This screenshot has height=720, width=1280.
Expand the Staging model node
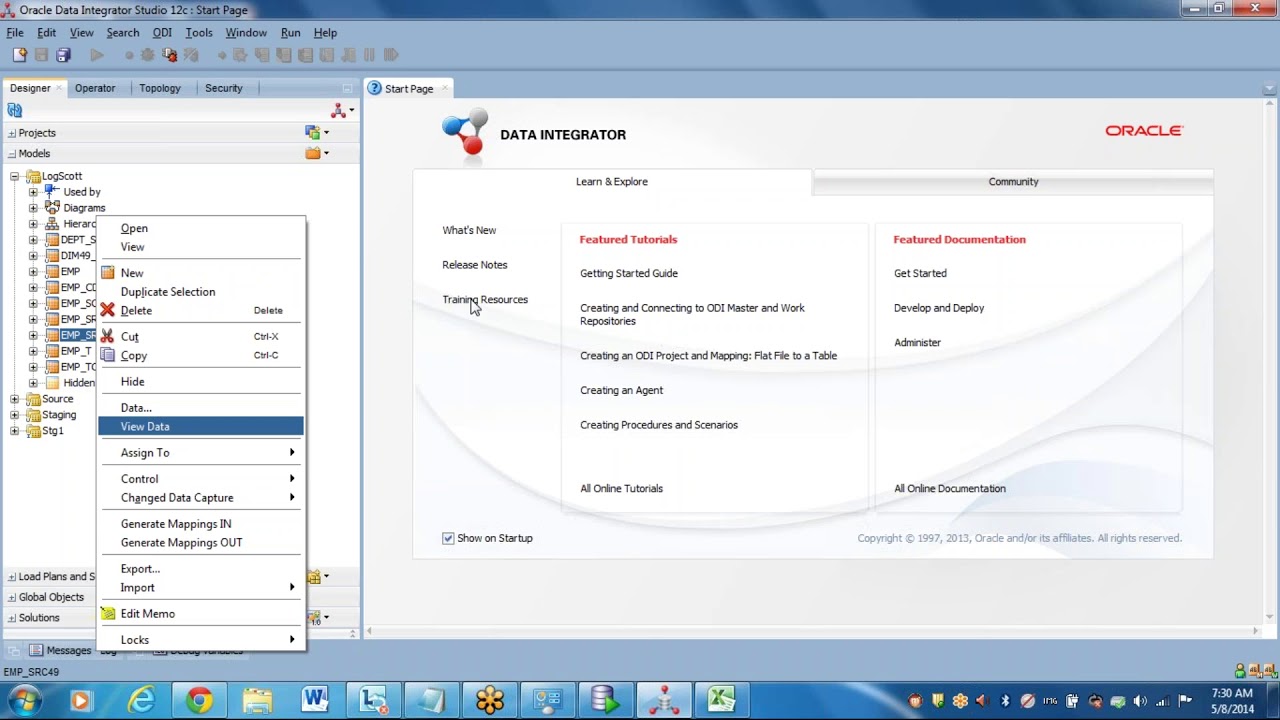pyautogui.click(x=15, y=415)
